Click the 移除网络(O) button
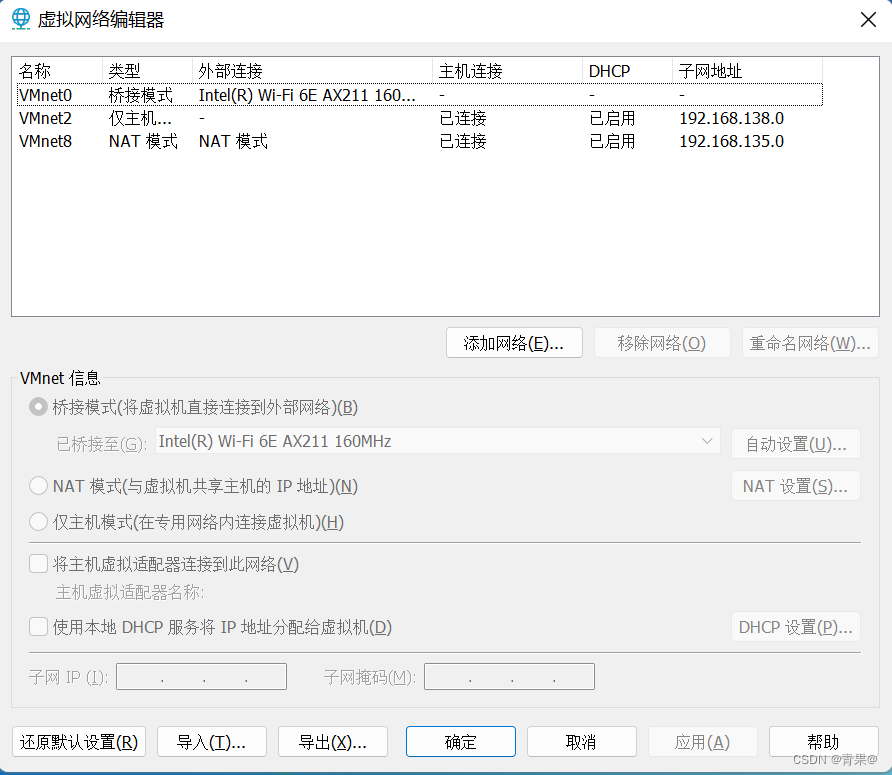Image resolution: width=892 pixels, height=775 pixels. click(x=662, y=343)
